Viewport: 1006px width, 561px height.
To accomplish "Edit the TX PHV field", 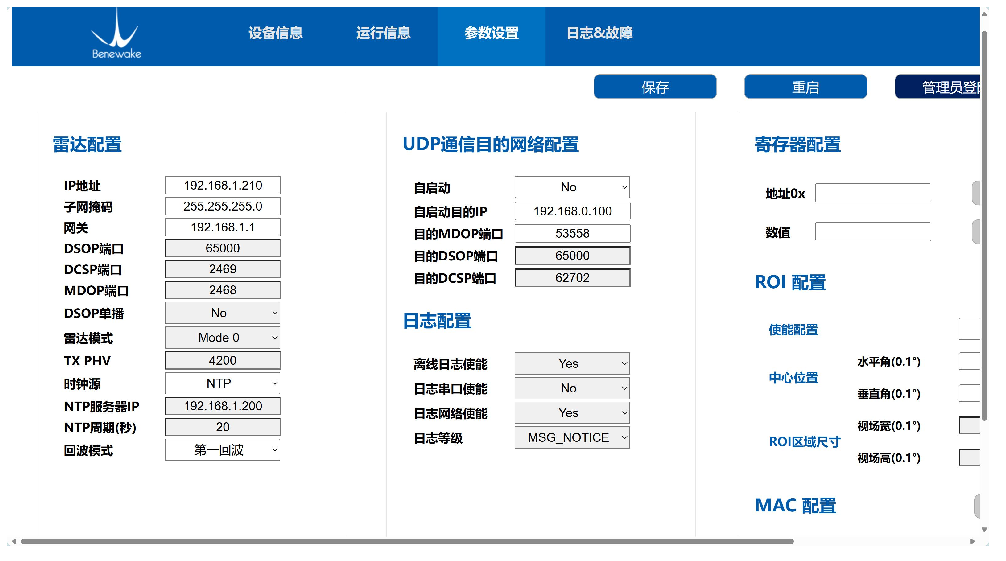I will (223, 361).
